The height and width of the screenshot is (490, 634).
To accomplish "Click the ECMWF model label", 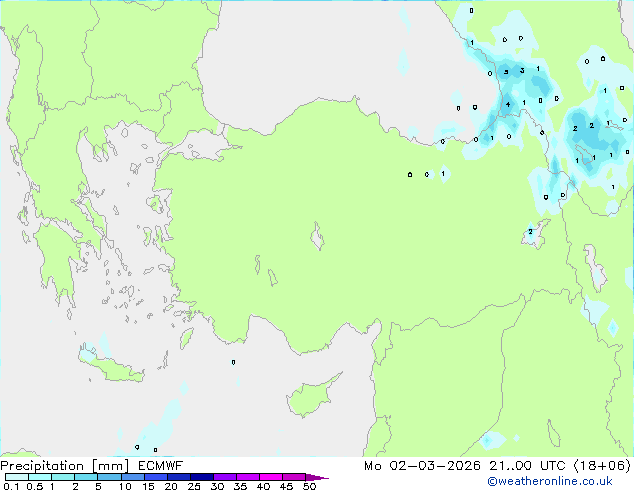I will 161,466.
